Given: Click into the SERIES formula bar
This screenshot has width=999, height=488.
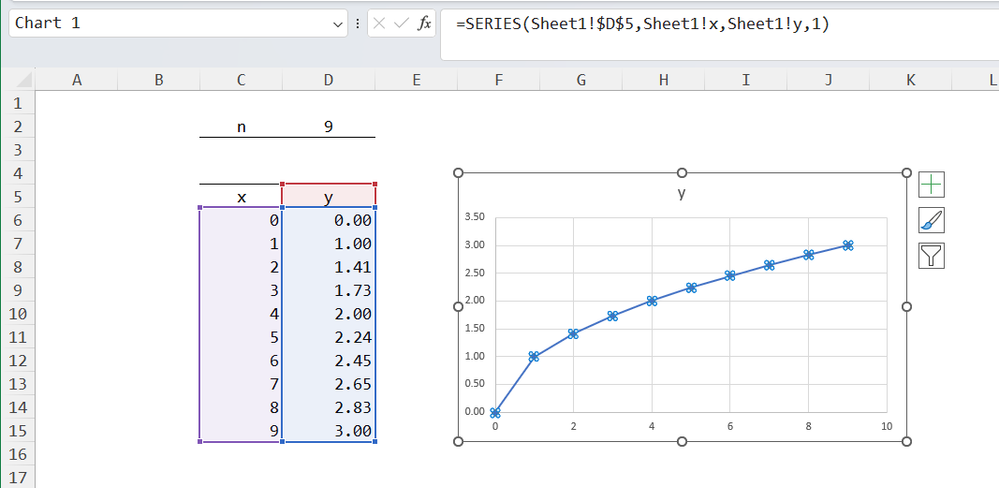Looking at the screenshot, I should (x=720, y=35).
